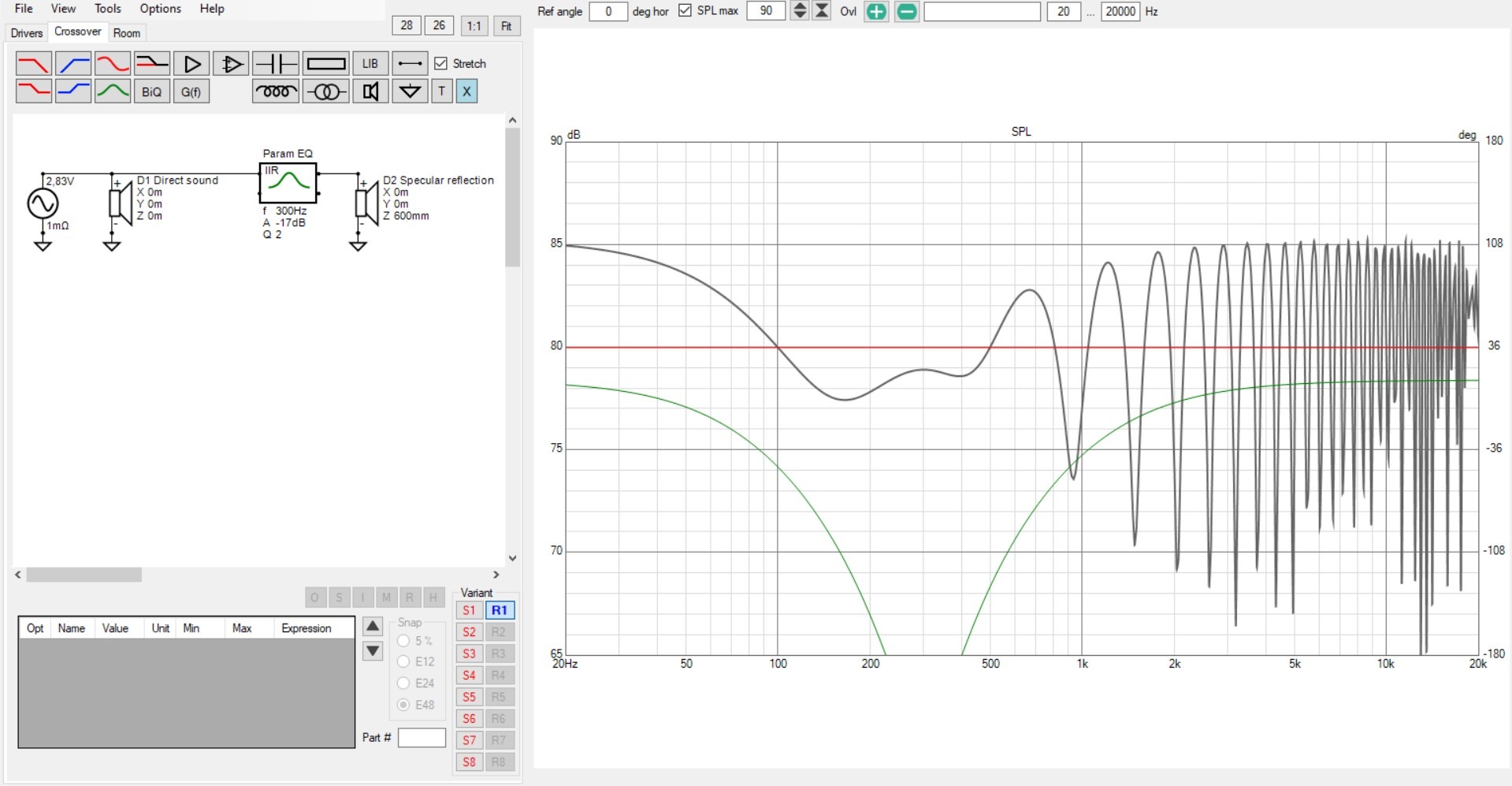Click the Fit zoom button
The image size is (1512, 786).
click(x=507, y=25)
